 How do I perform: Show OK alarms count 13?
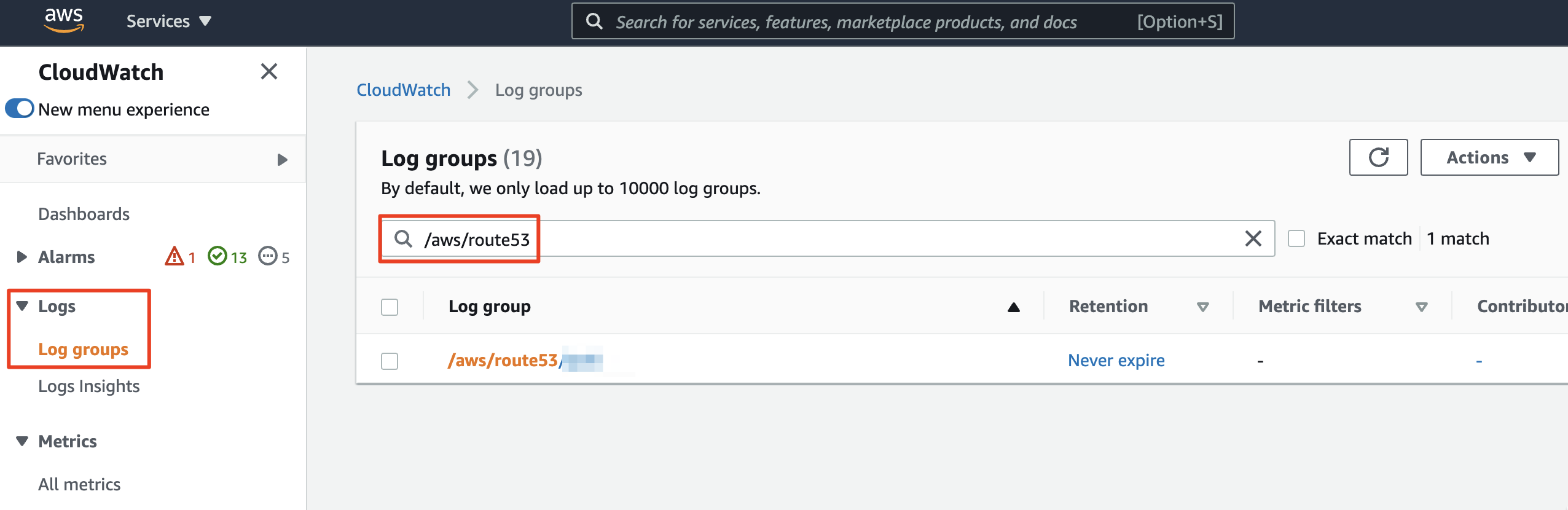click(227, 256)
